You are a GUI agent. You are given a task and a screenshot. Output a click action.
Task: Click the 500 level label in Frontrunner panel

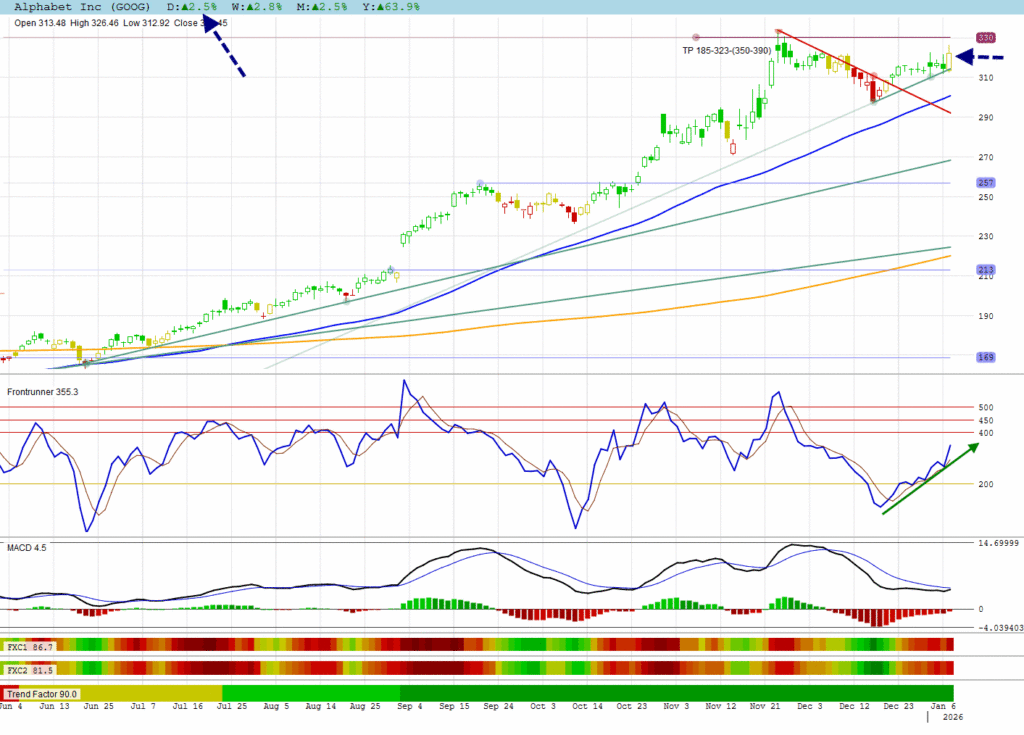(x=984, y=407)
